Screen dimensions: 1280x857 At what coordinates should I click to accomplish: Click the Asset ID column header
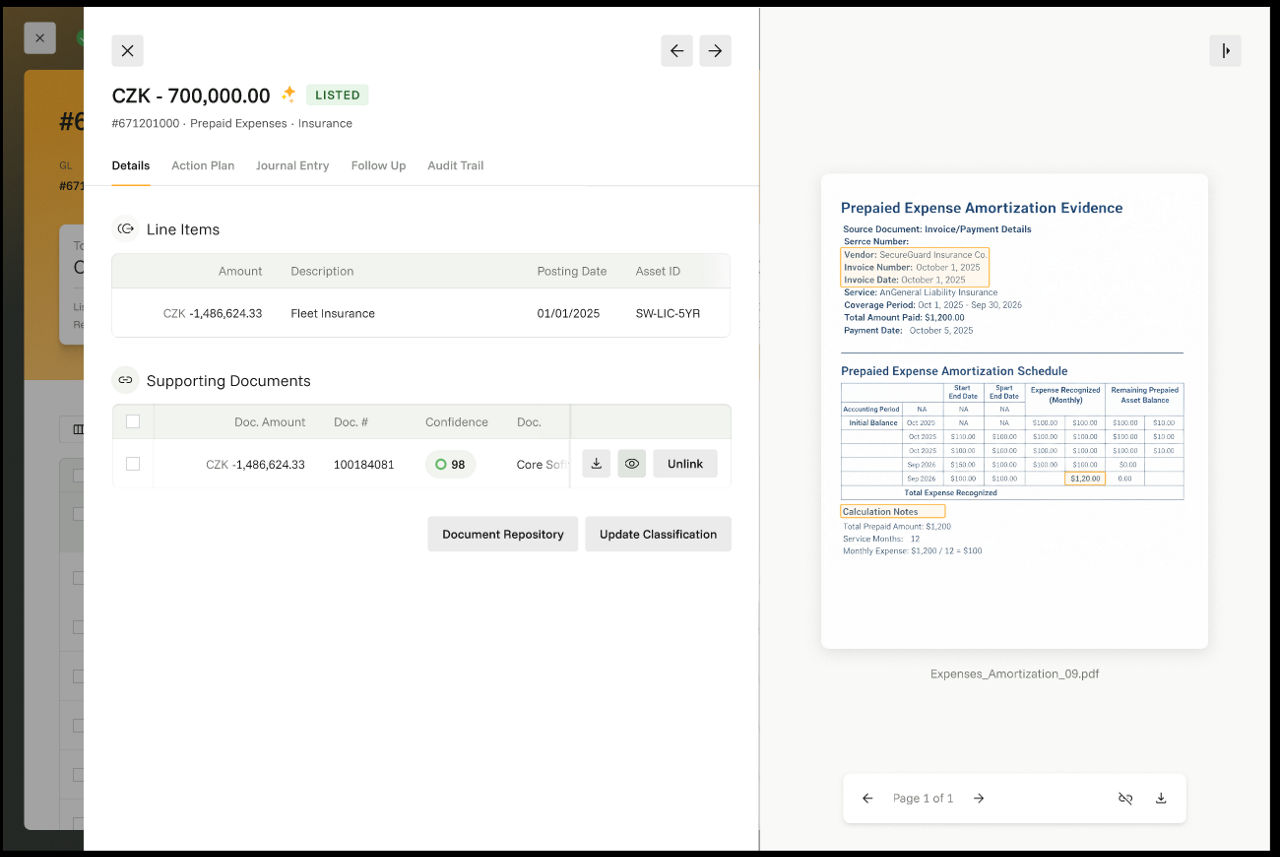tap(658, 271)
